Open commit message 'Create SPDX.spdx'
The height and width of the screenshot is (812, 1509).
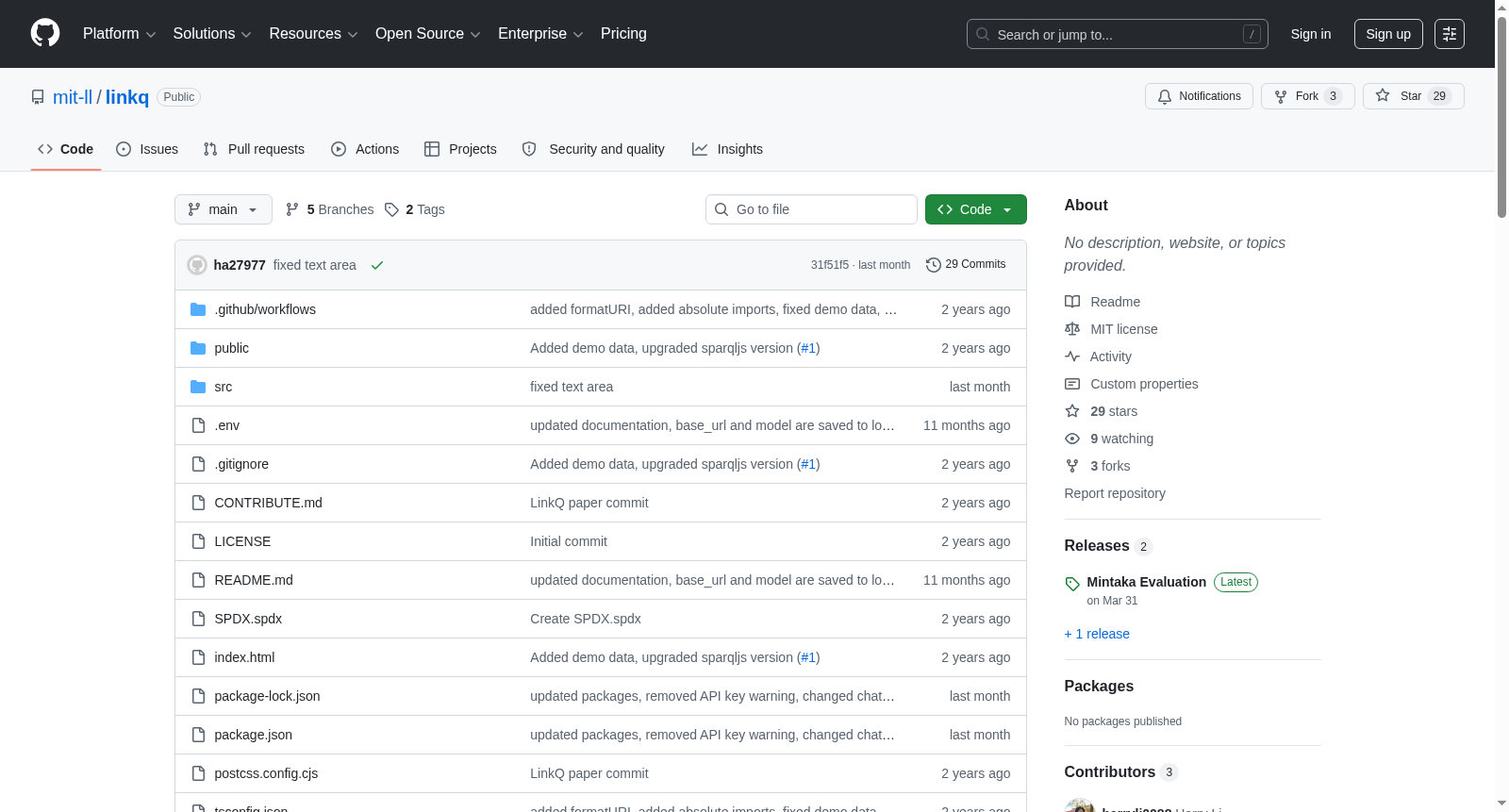click(x=586, y=619)
